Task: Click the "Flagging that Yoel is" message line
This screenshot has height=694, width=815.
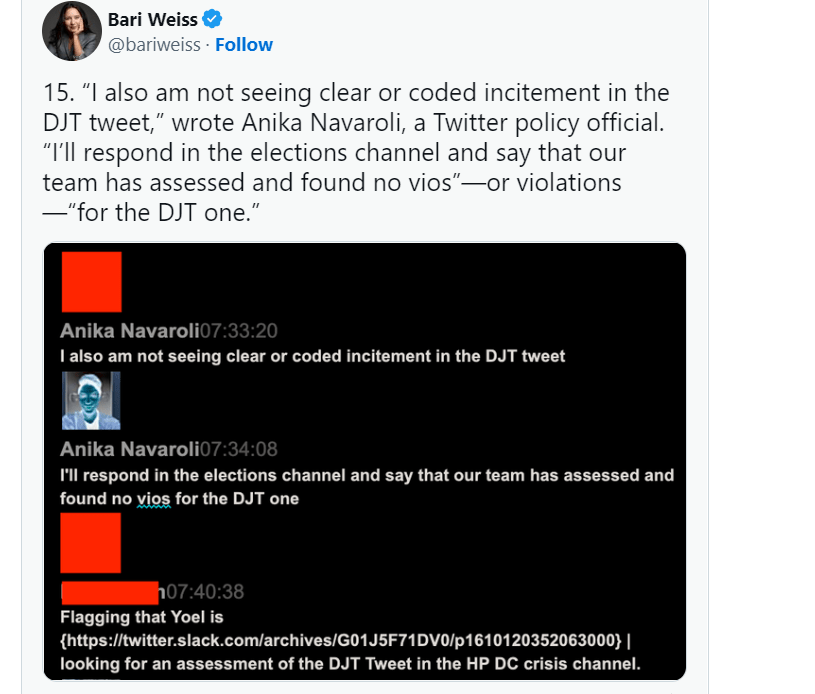Action: 141,616
